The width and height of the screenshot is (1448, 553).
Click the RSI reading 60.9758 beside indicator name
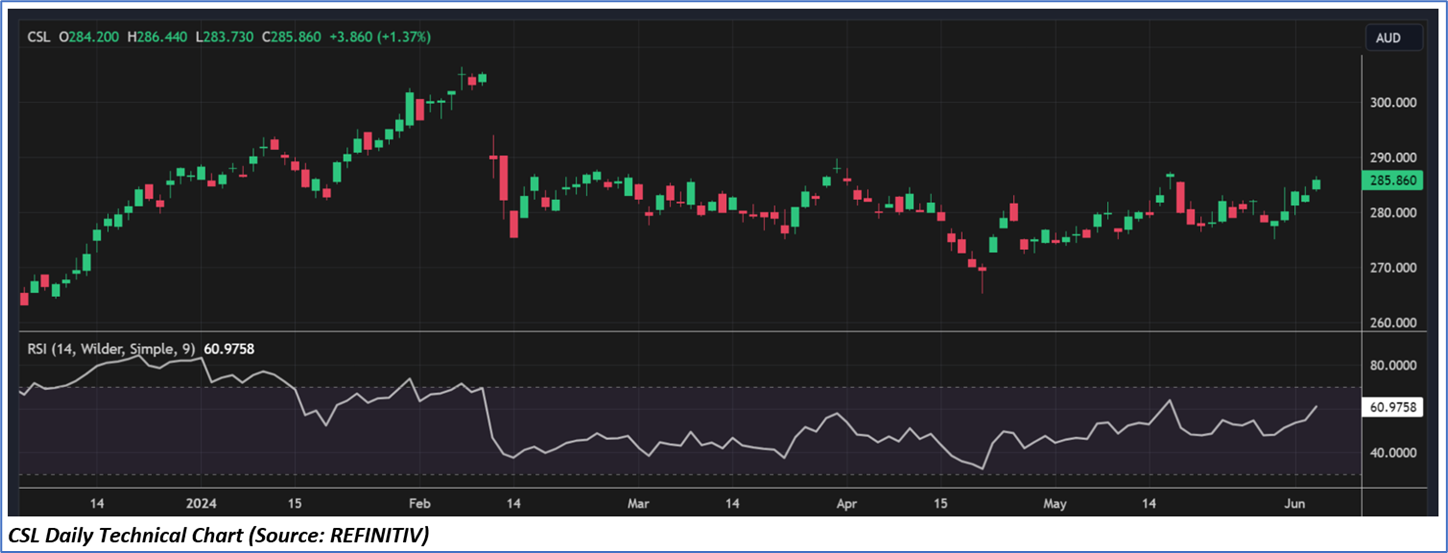[x=227, y=349]
